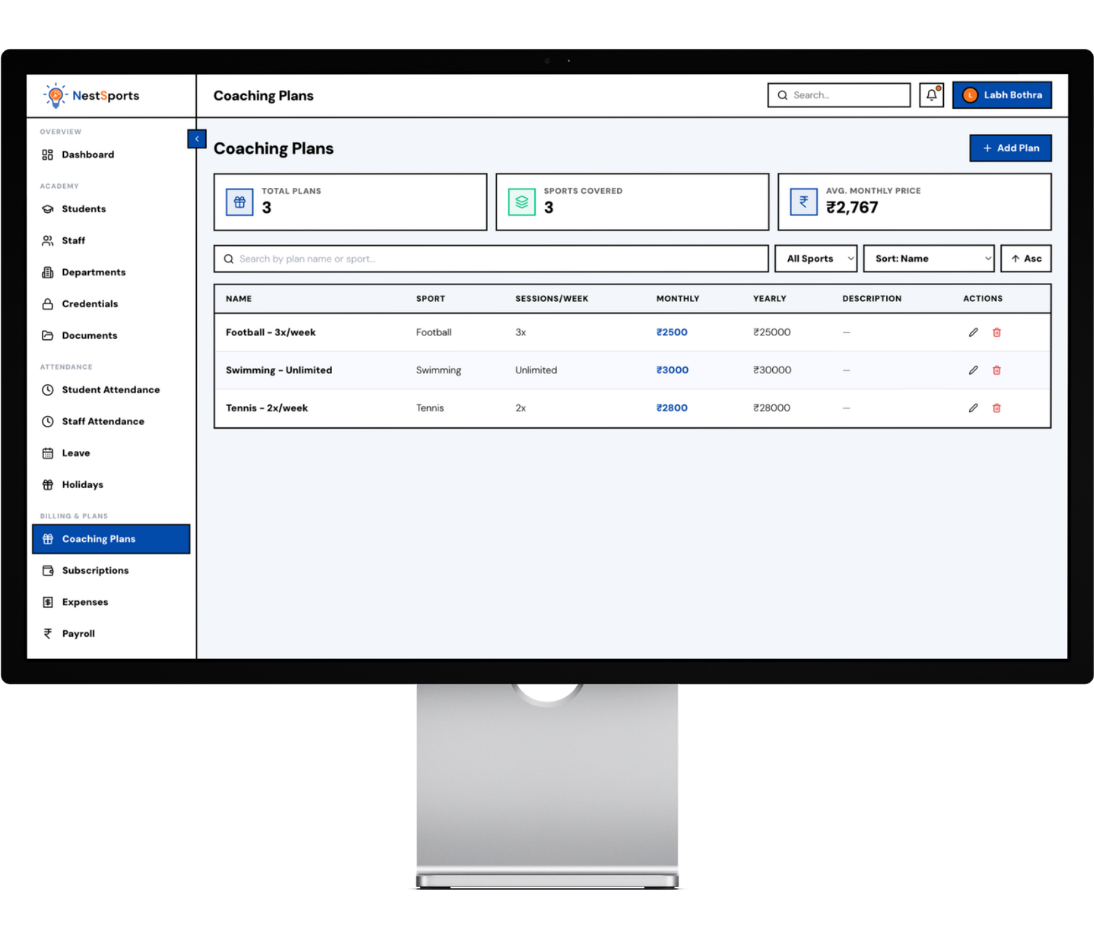This screenshot has width=1094, height=938.
Task: Navigate to Departments
Action: pos(111,272)
